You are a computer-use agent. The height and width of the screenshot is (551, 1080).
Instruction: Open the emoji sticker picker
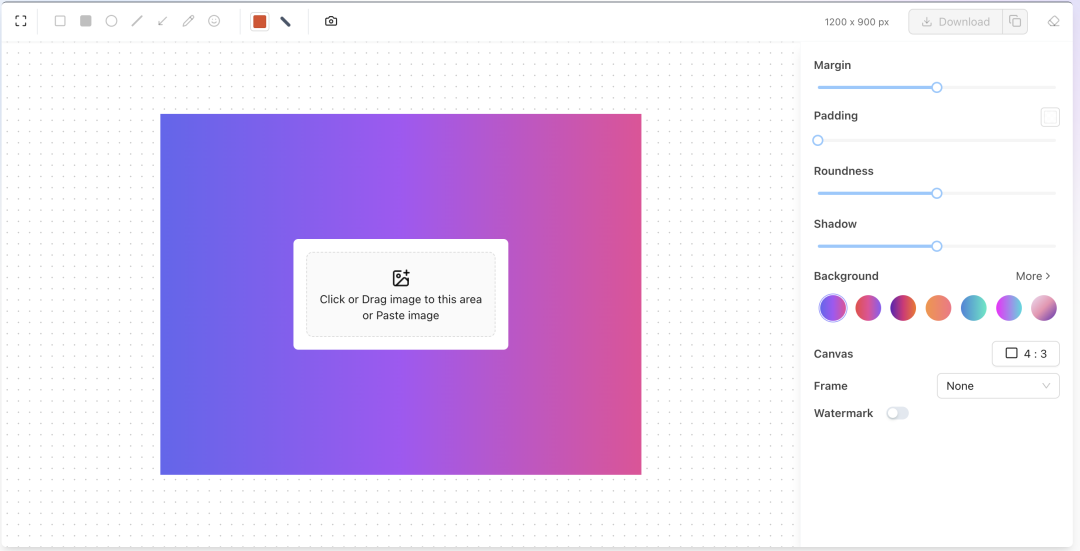click(x=214, y=21)
